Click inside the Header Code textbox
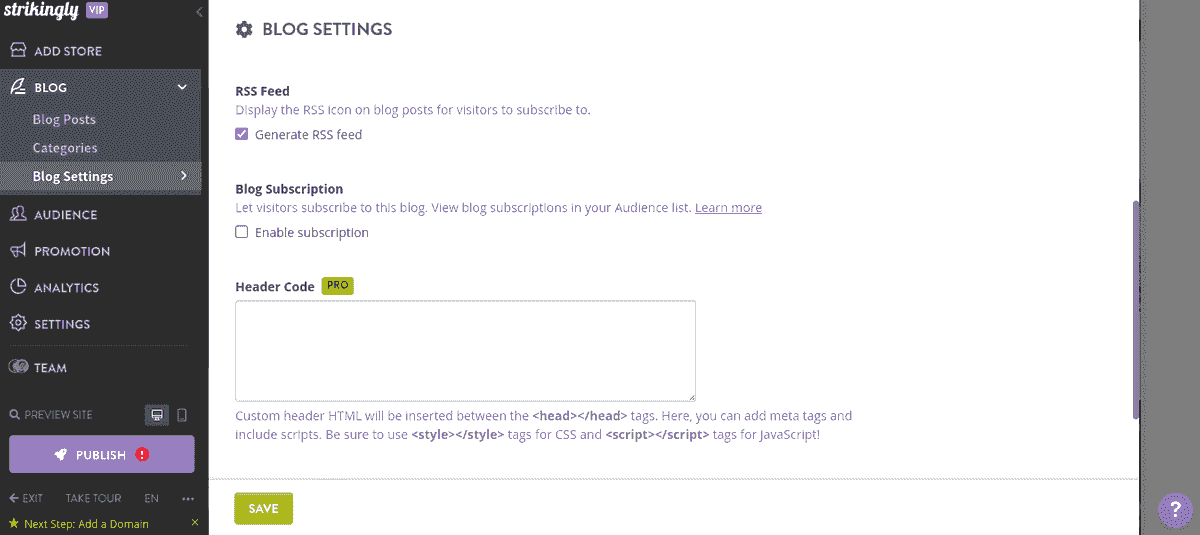 [x=465, y=351]
